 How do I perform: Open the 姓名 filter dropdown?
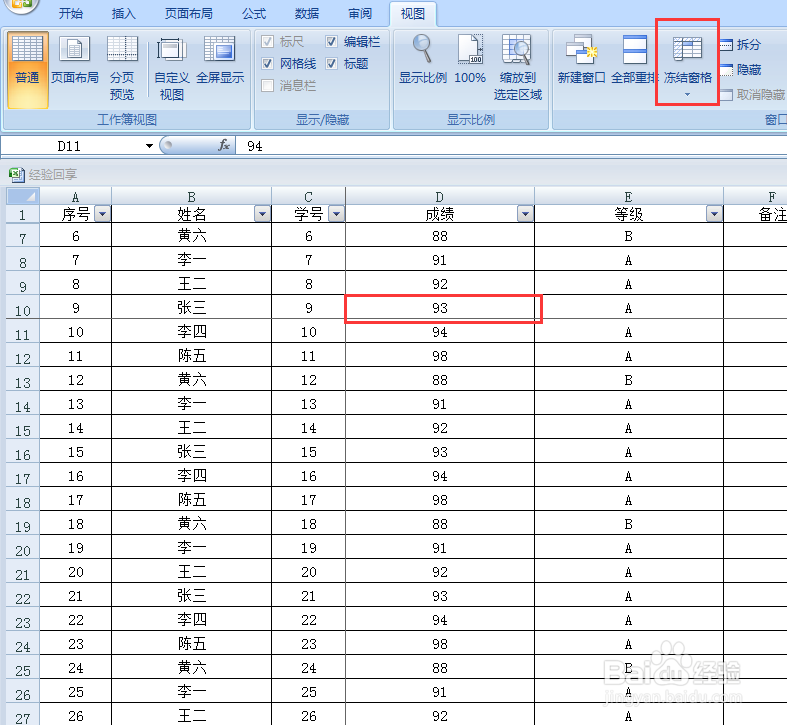262,214
